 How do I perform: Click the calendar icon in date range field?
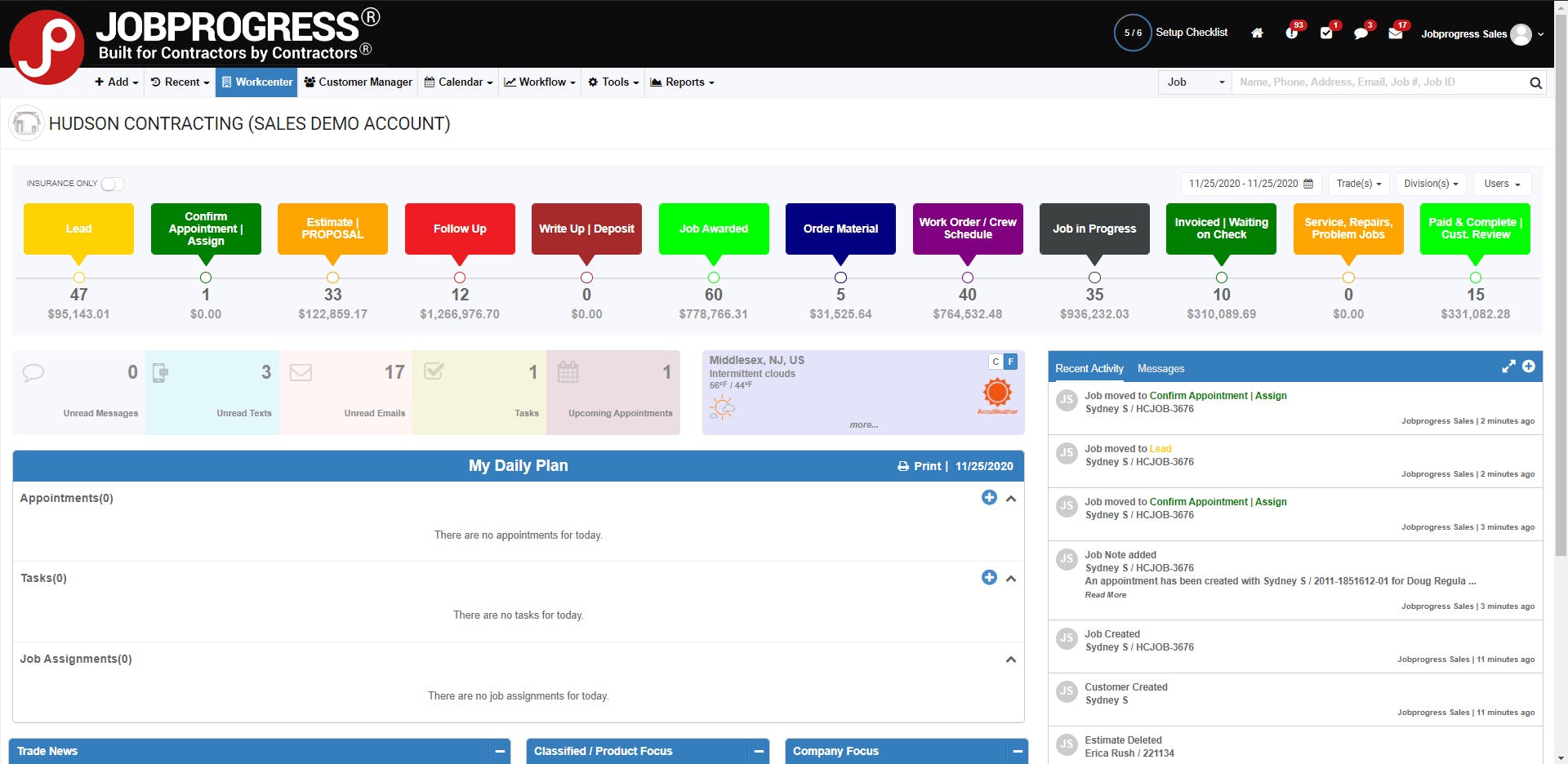point(1308,184)
